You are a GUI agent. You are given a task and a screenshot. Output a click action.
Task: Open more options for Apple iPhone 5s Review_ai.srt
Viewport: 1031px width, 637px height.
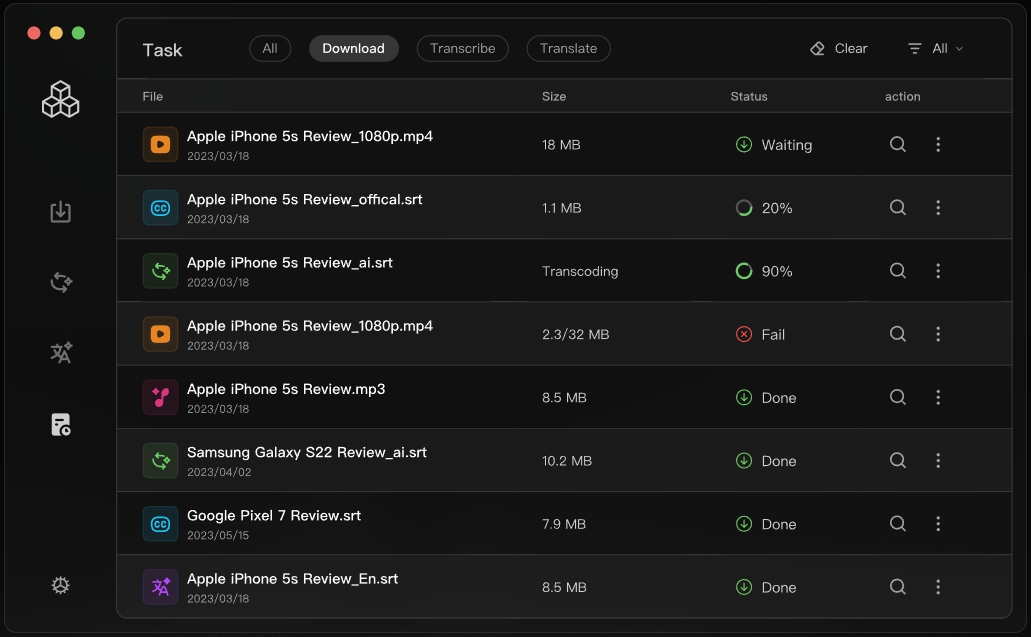point(938,271)
